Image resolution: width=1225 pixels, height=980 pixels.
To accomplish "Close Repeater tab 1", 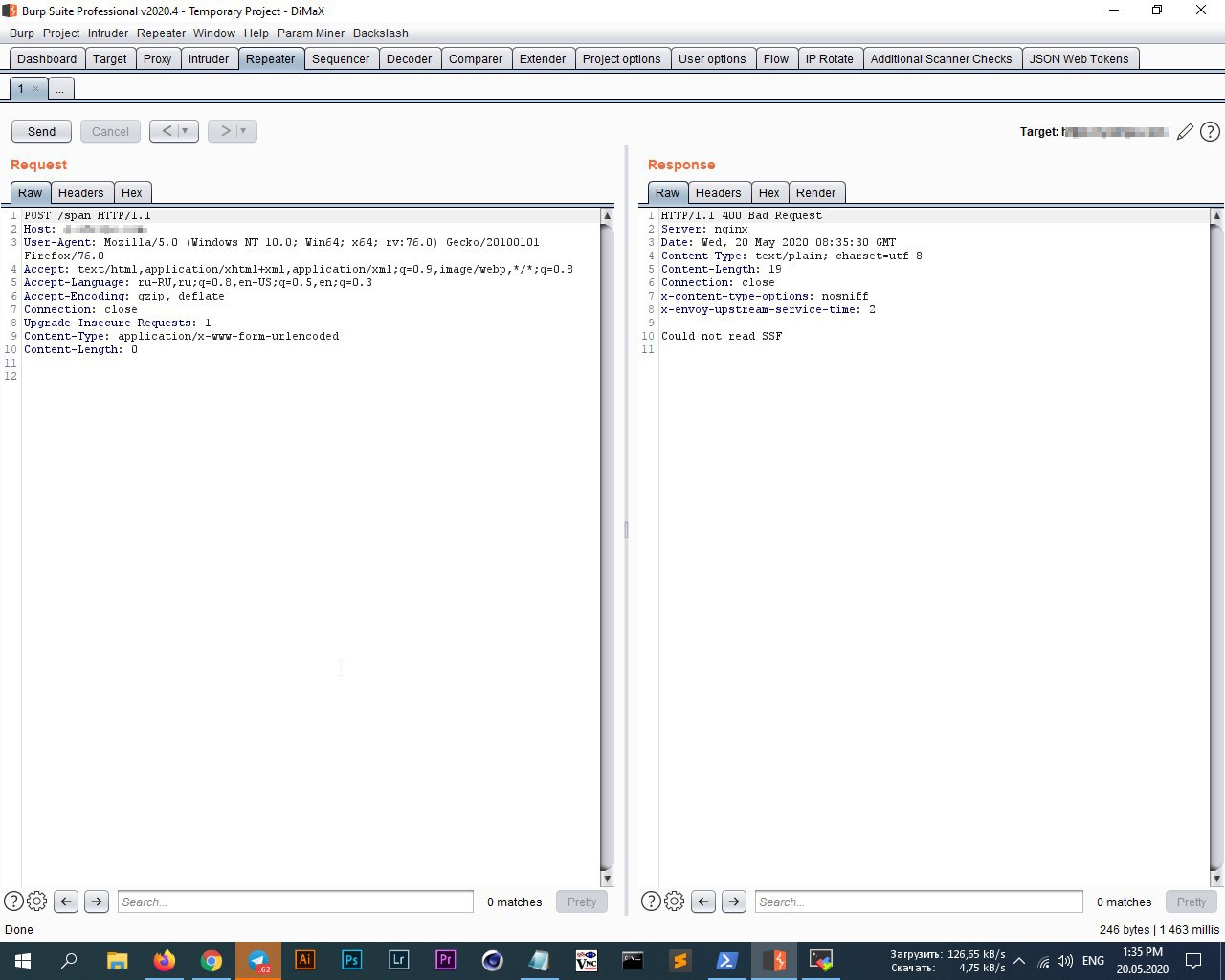I will coord(35,89).
